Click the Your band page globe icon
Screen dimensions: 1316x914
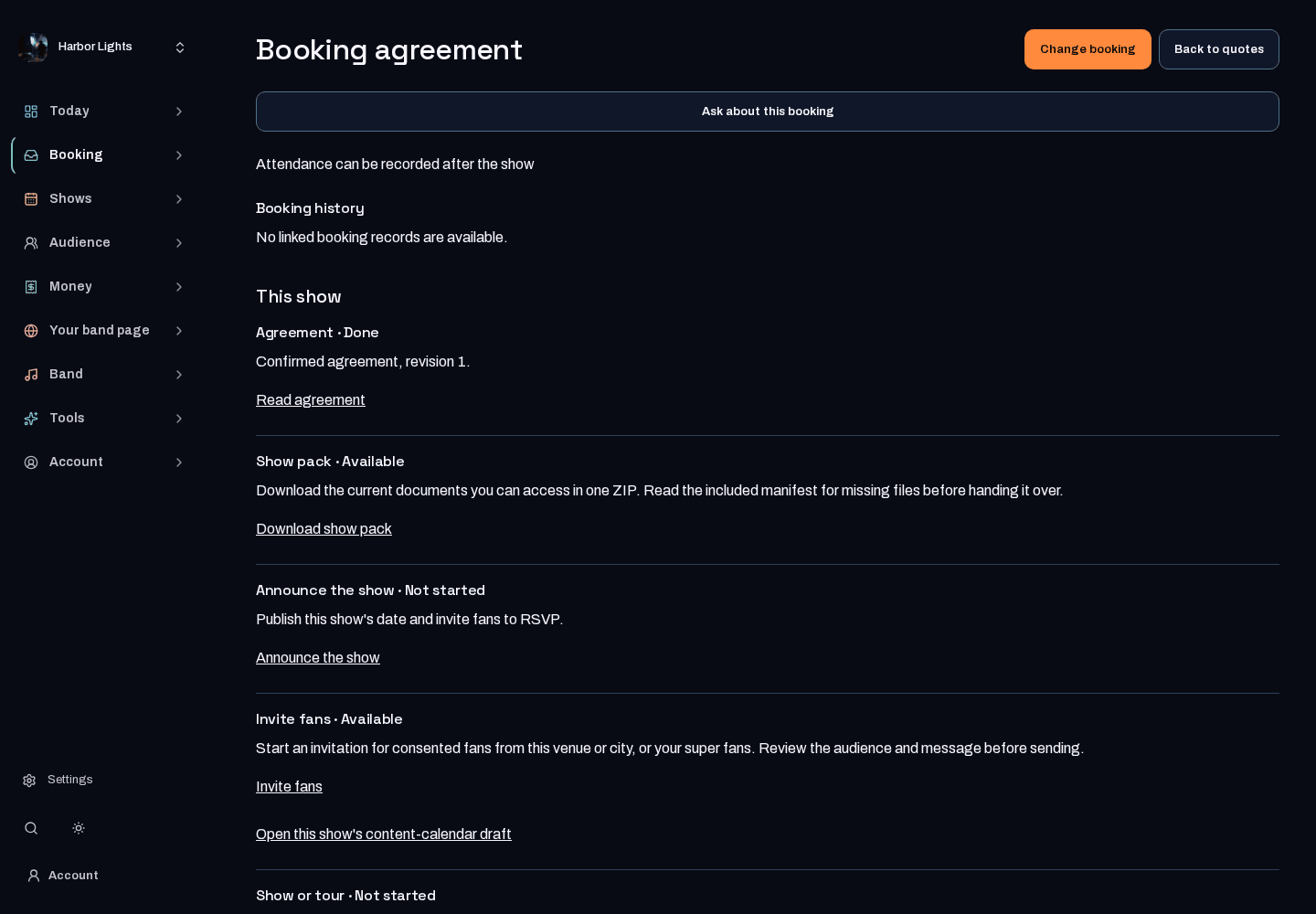point(31,331)
